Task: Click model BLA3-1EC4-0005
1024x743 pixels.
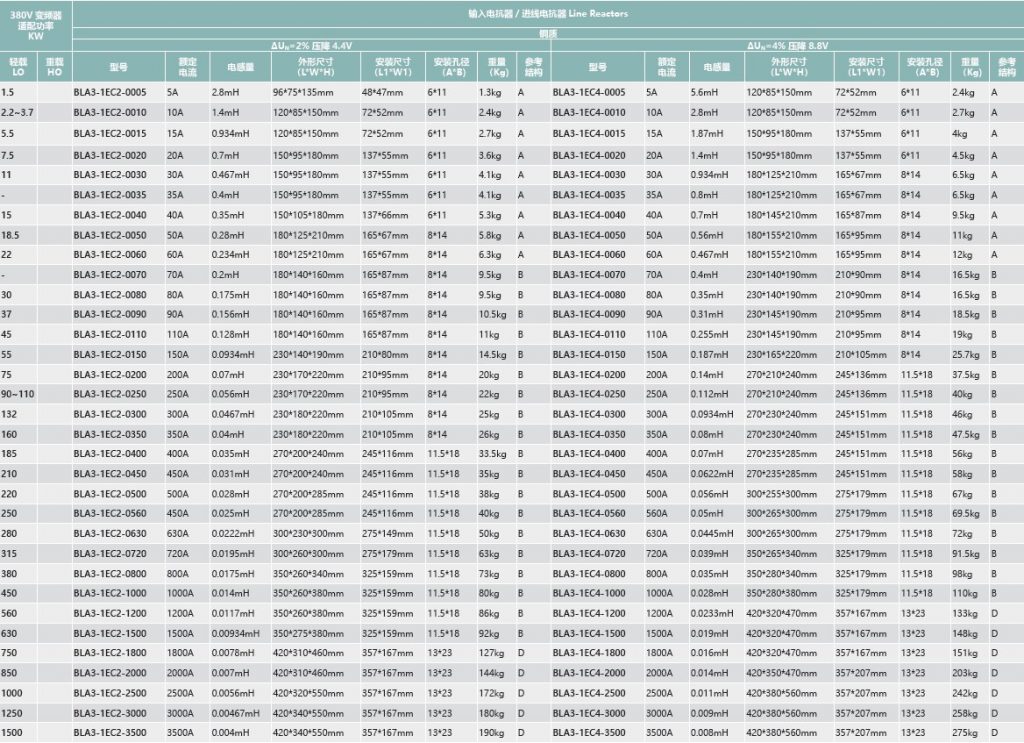Action: (588, 93)
